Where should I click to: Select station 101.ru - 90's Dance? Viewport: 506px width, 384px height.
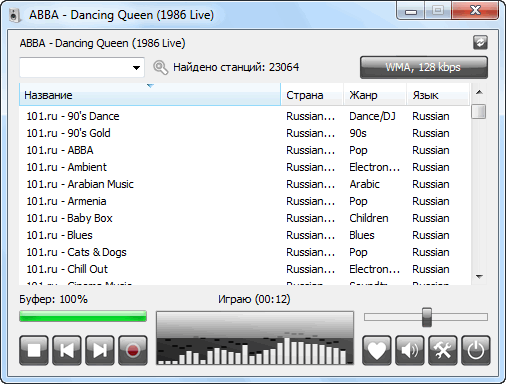[245, 116]
